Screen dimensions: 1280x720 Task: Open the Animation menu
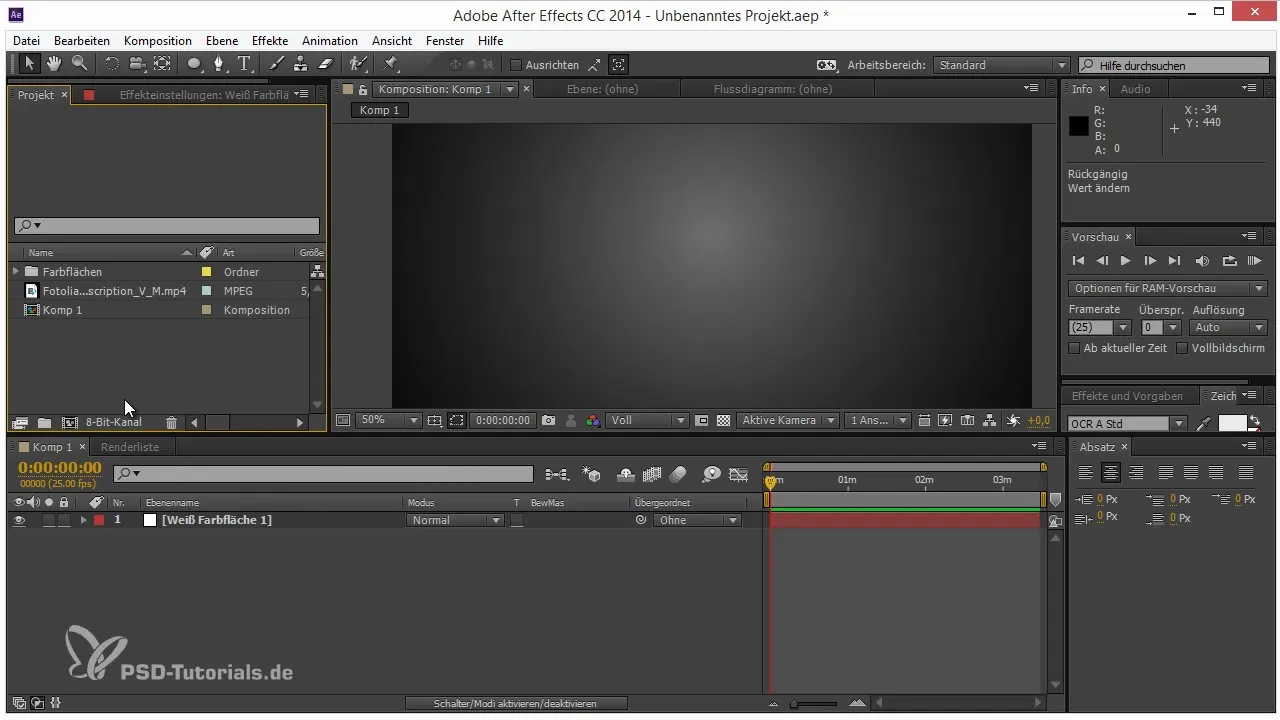(330, 41)
